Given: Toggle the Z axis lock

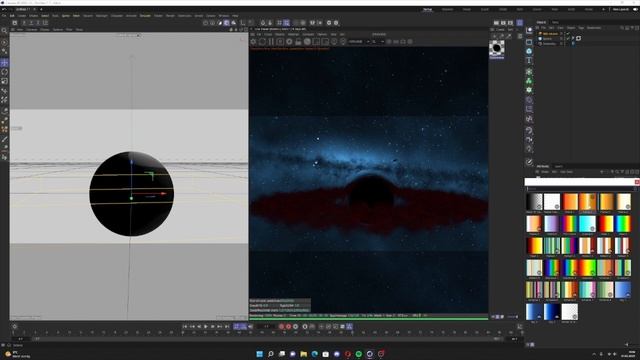Looking at the screenshot, I should pos(38,23).
